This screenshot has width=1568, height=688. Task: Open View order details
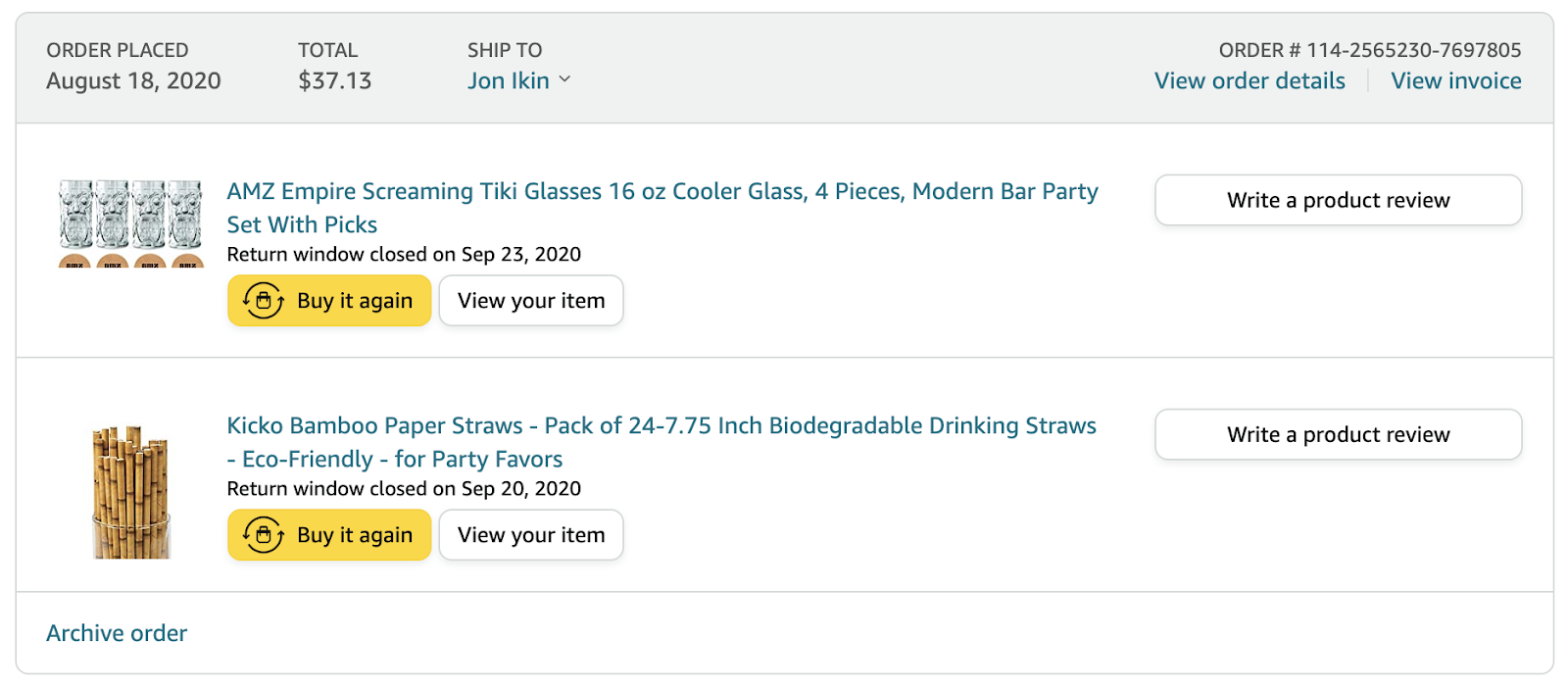1249,81
